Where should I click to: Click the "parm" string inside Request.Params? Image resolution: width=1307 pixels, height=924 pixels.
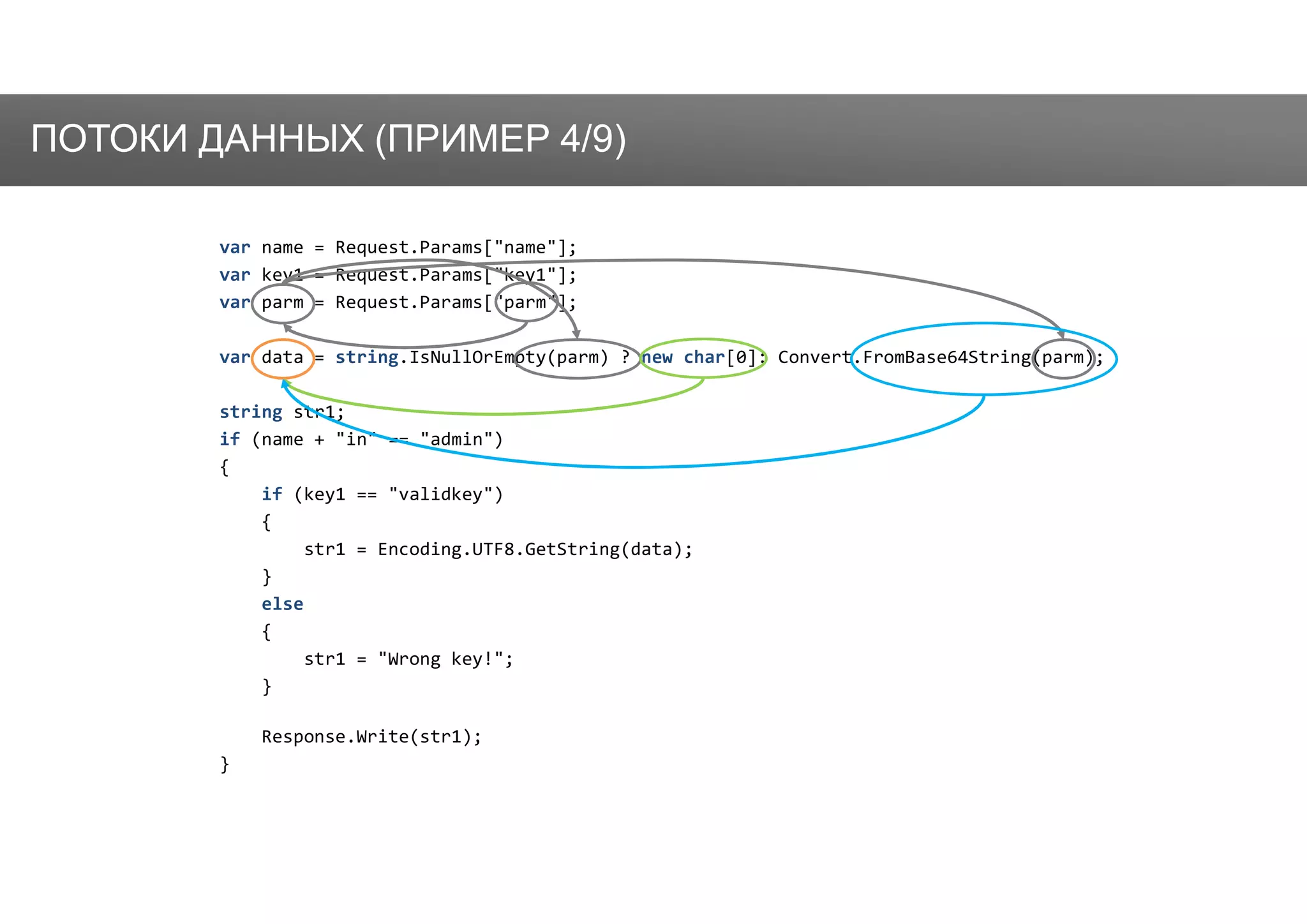[526, 302]
